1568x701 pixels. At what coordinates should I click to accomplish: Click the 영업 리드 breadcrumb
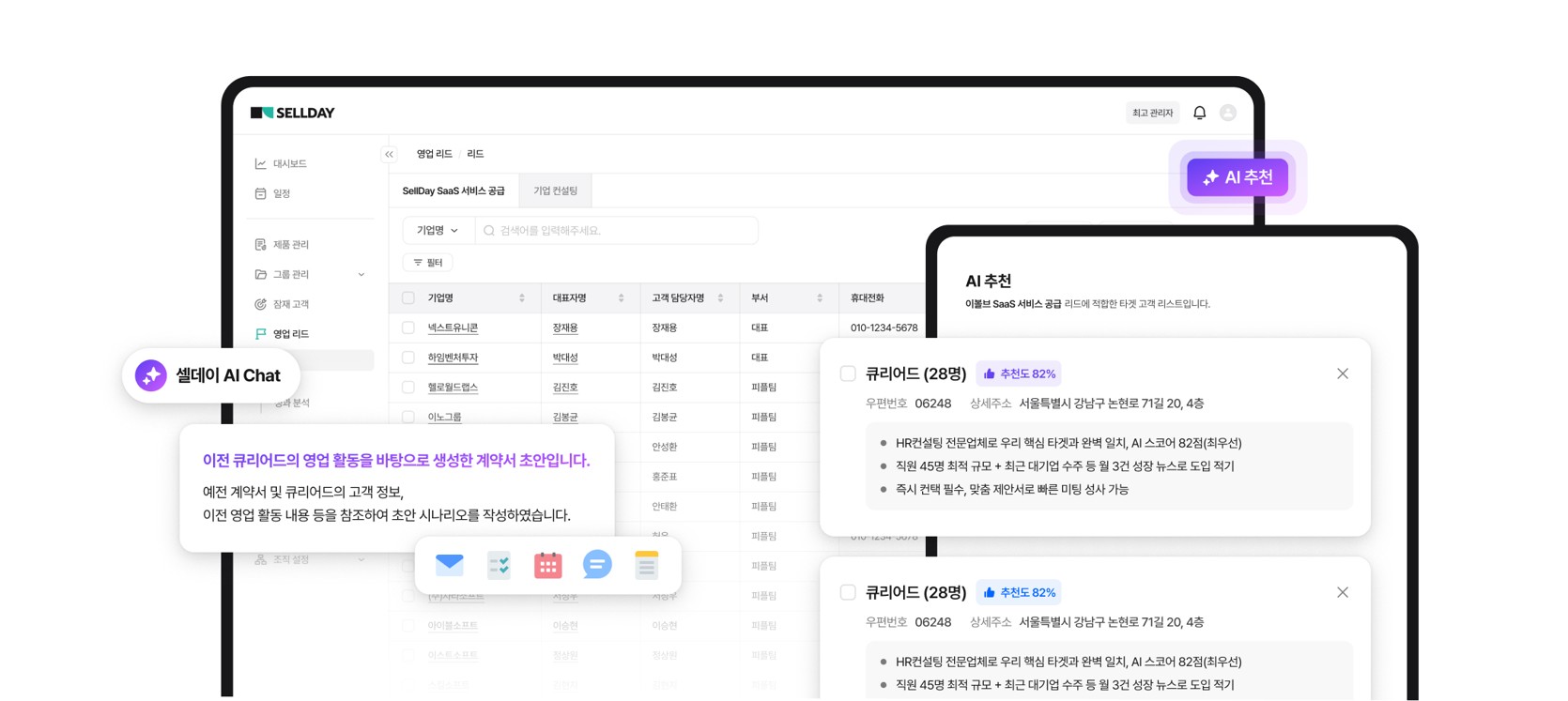(435, 154)
